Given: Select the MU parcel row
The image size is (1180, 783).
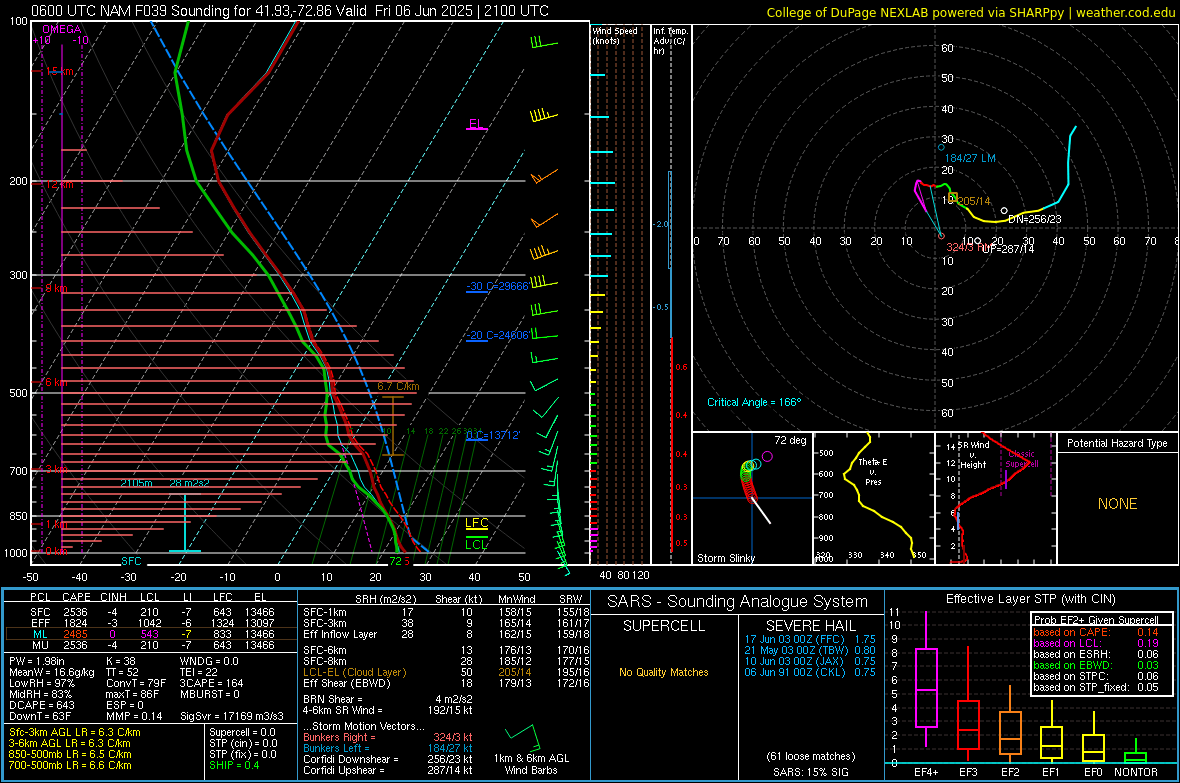Looking at the screenshot, I should 151,644.
